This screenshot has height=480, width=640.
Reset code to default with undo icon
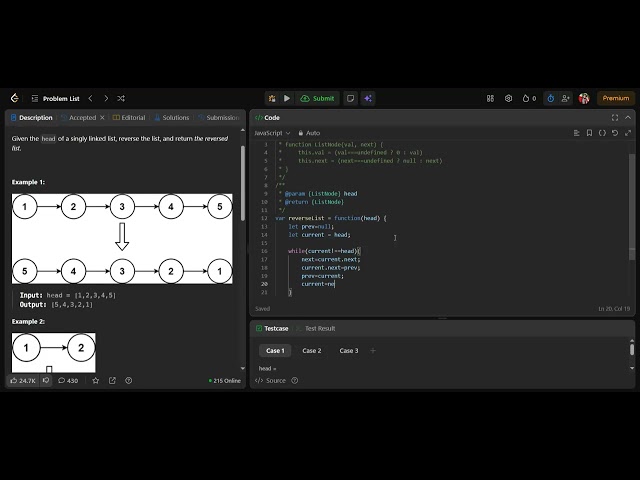pos(615,133)
